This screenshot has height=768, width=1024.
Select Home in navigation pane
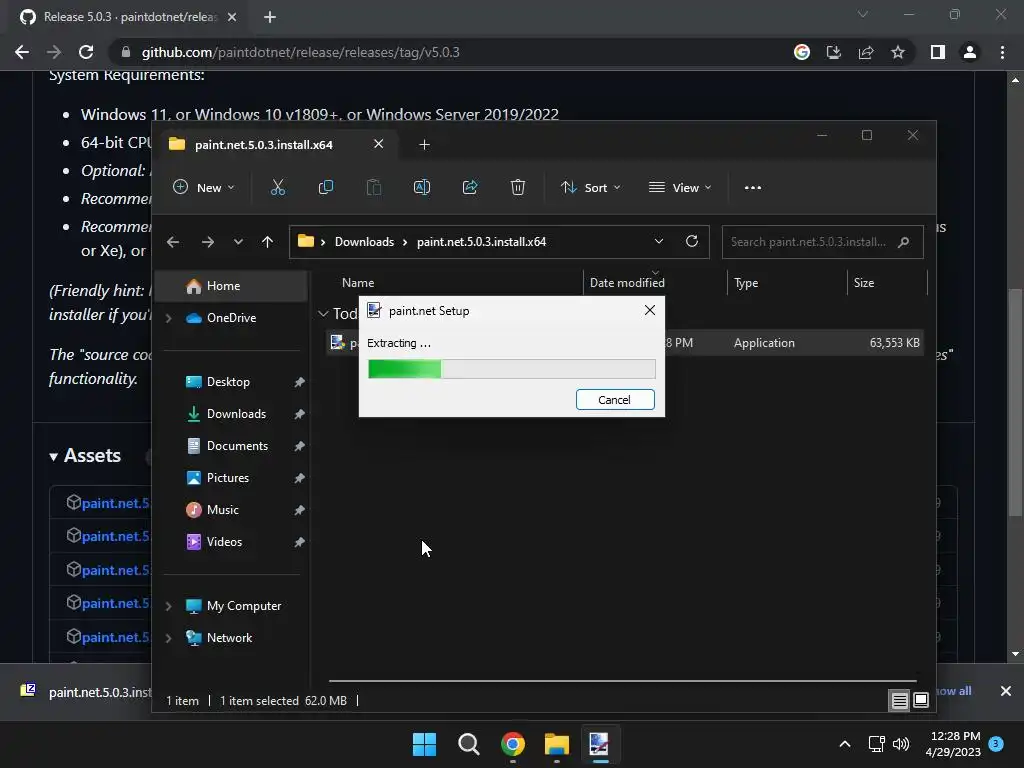pyautogui.click(x=231, y=286)
